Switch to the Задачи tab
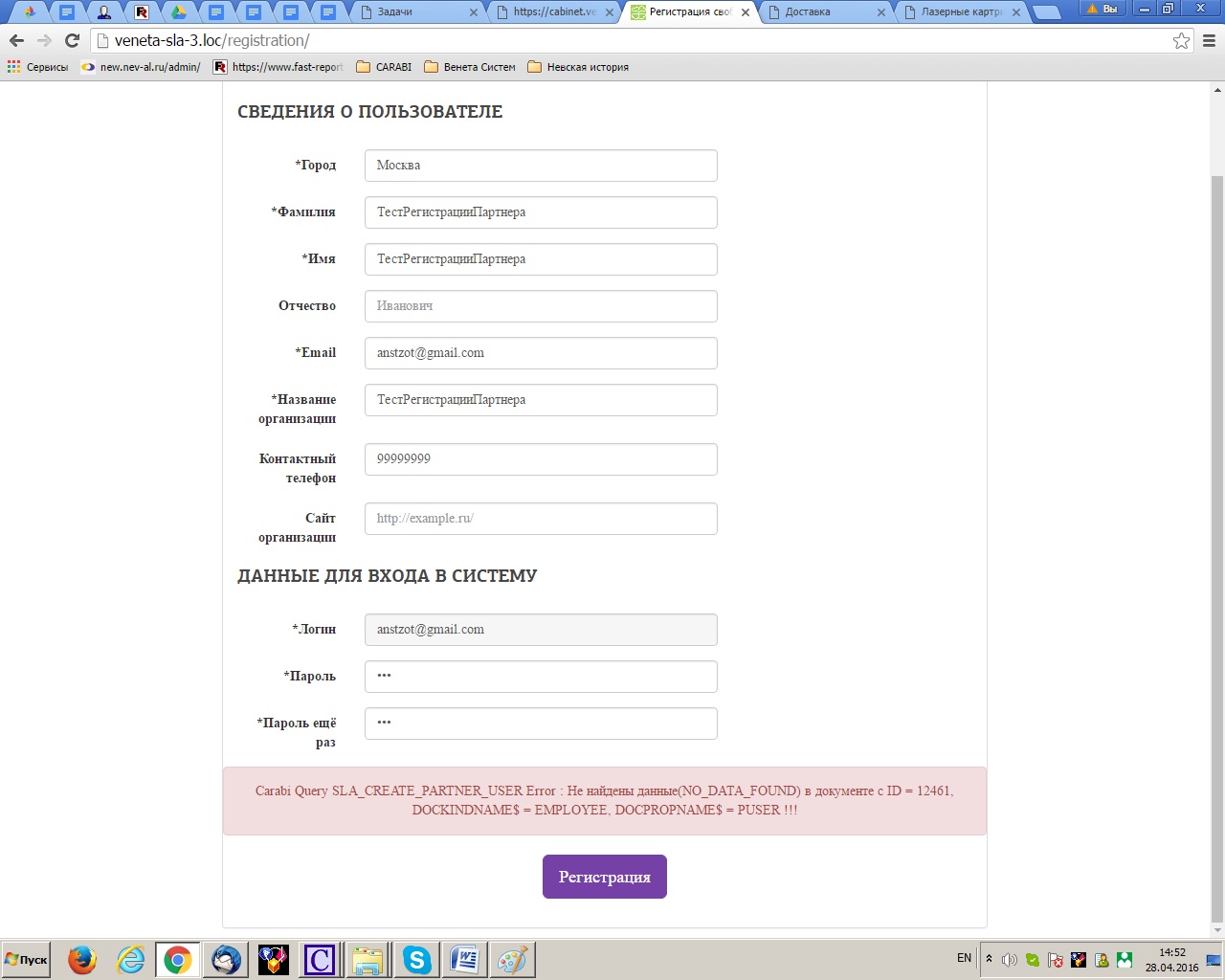 click(419, 12)
